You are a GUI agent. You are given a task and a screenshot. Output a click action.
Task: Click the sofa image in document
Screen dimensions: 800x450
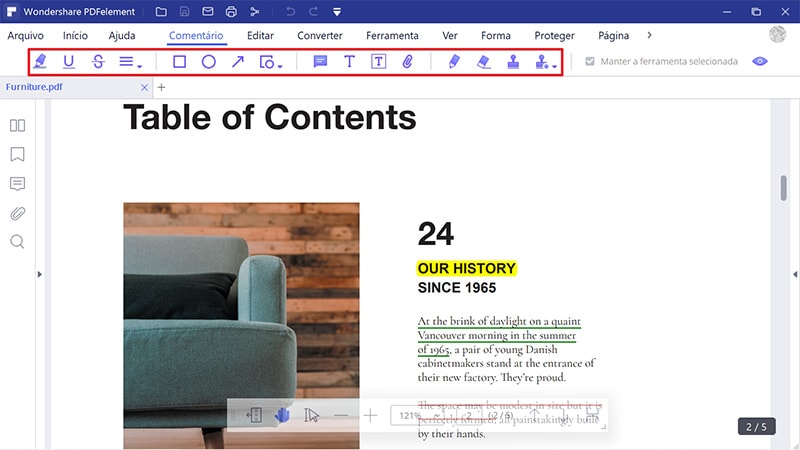(241, 326)
